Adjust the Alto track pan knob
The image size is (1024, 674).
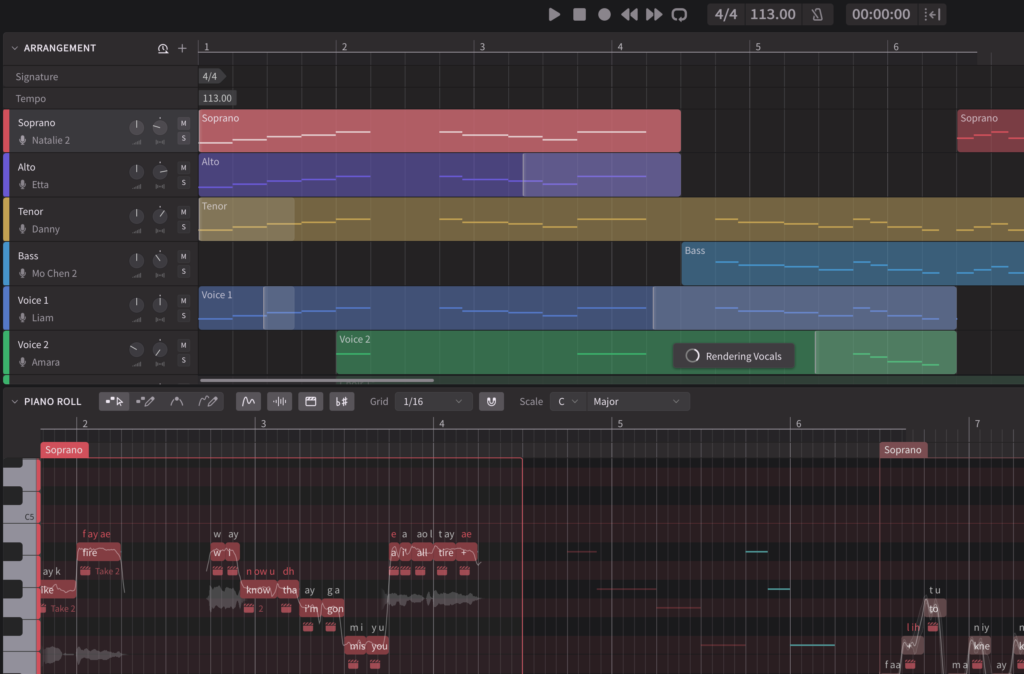160,171
